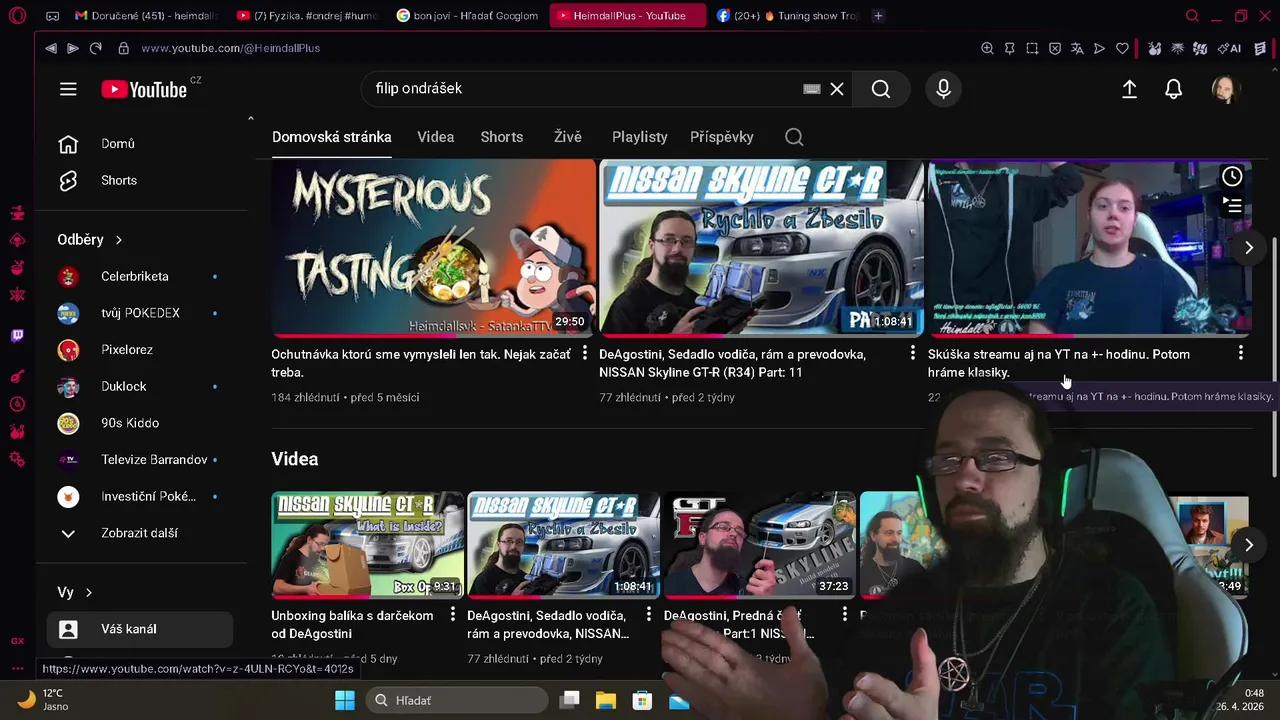Image resolution: width=1280 pixels, height=720 pixels.
Task: Open the account avatar menu
Action: (x=1225, y=89)
